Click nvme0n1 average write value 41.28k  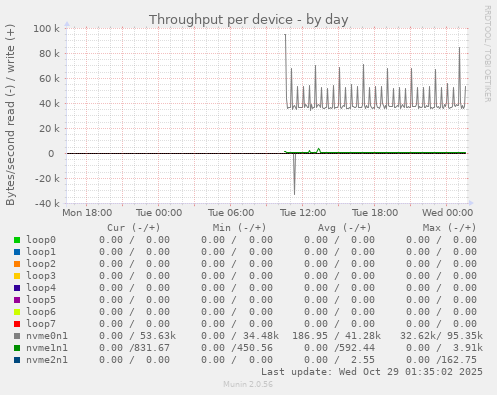363,336
